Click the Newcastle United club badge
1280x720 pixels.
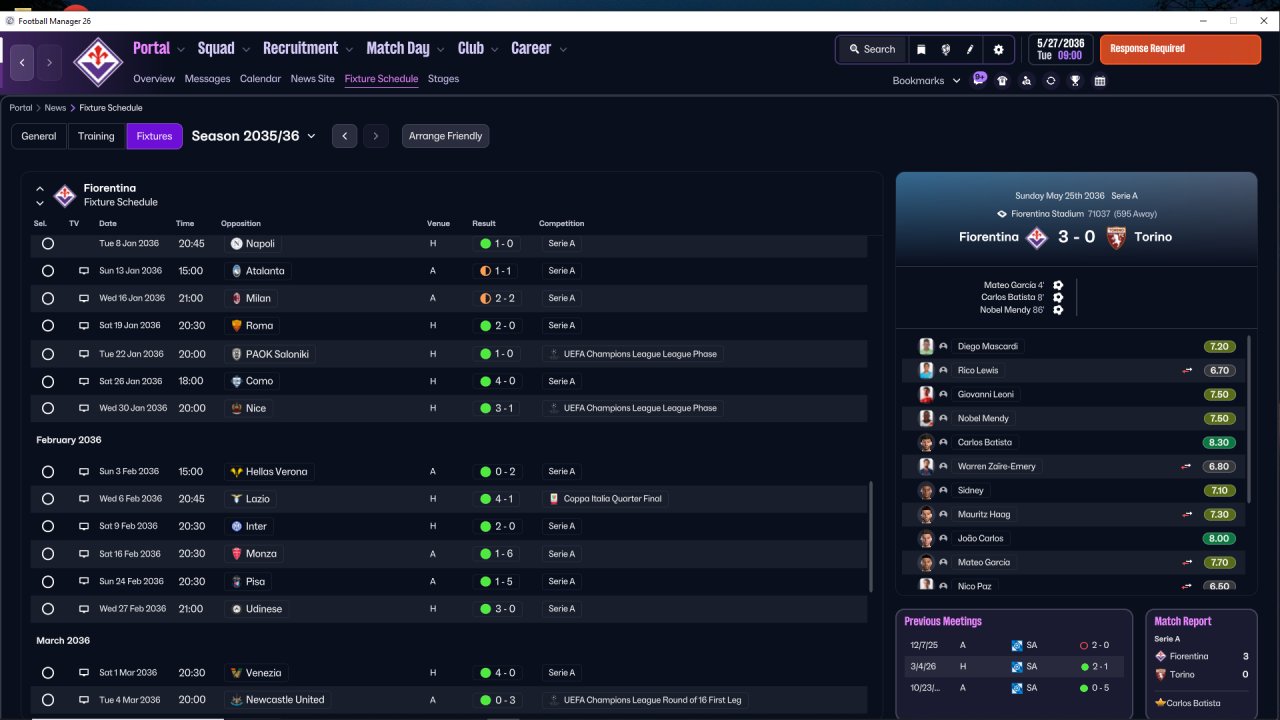[x=236, y=700]
